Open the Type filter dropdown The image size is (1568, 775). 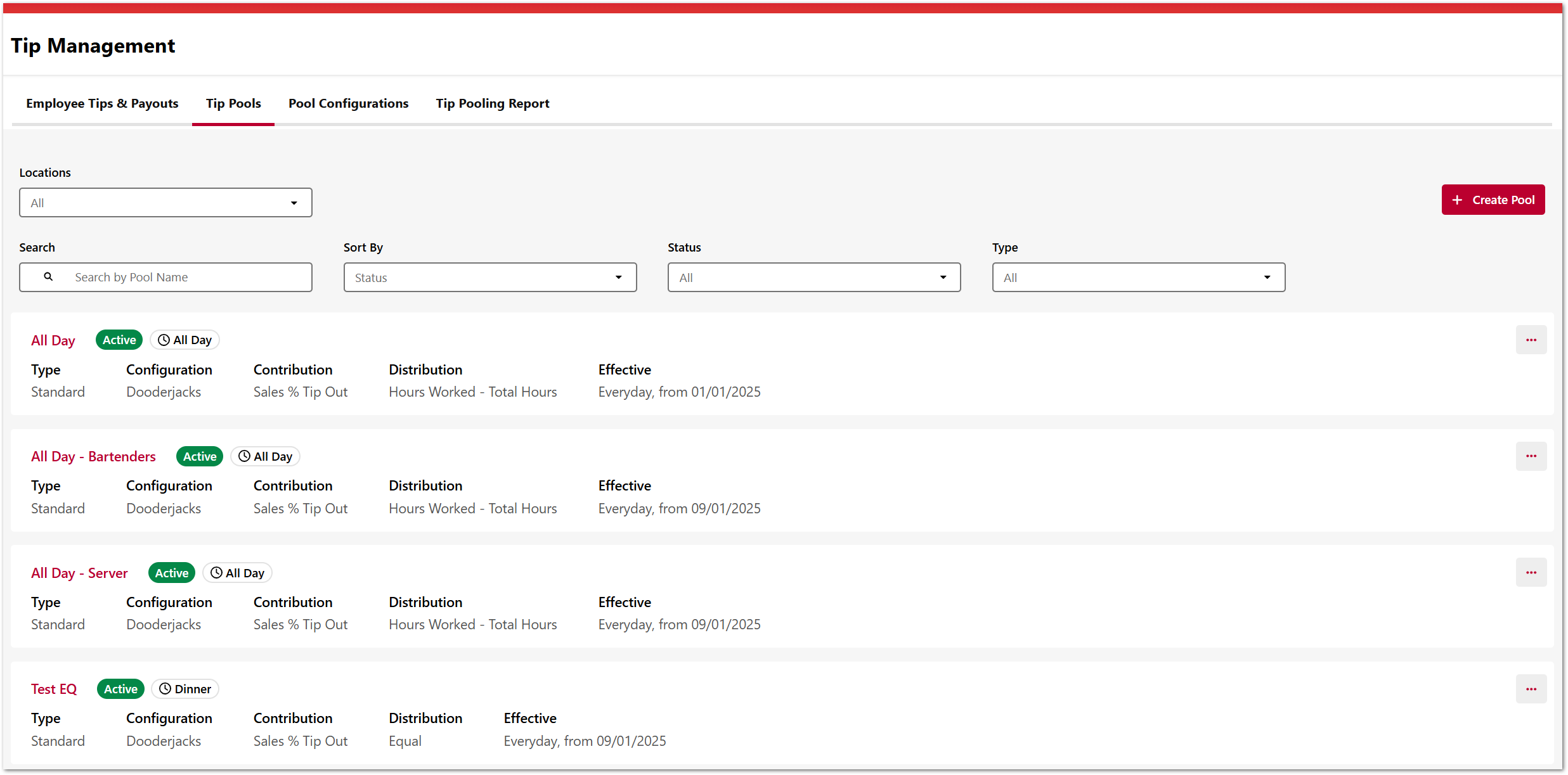click(1138, 278)
